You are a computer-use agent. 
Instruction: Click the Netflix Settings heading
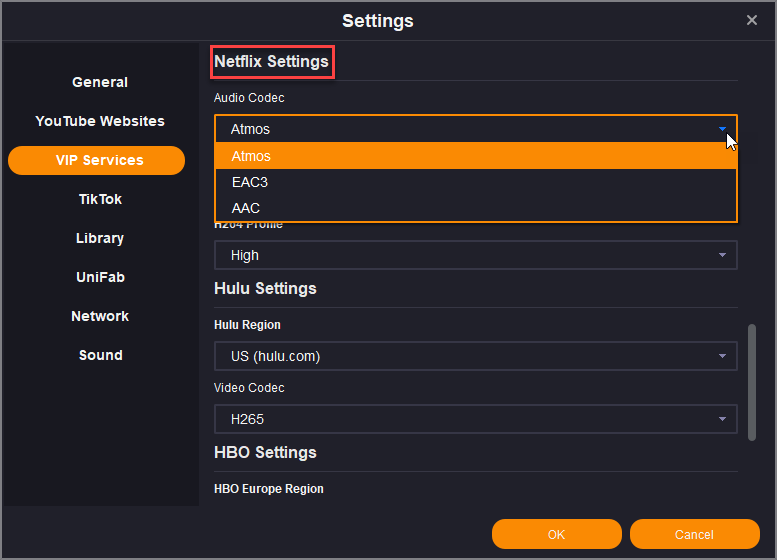271,61
